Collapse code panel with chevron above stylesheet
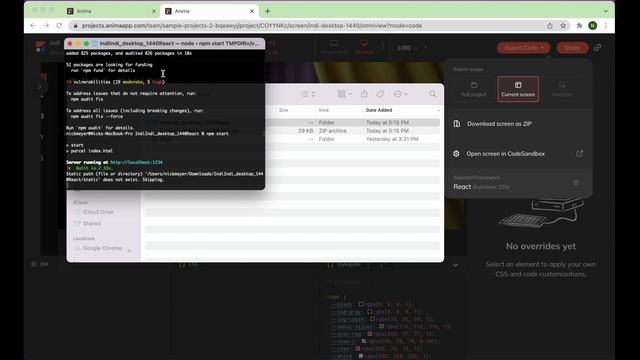640x360 pixels. [455, 265]
